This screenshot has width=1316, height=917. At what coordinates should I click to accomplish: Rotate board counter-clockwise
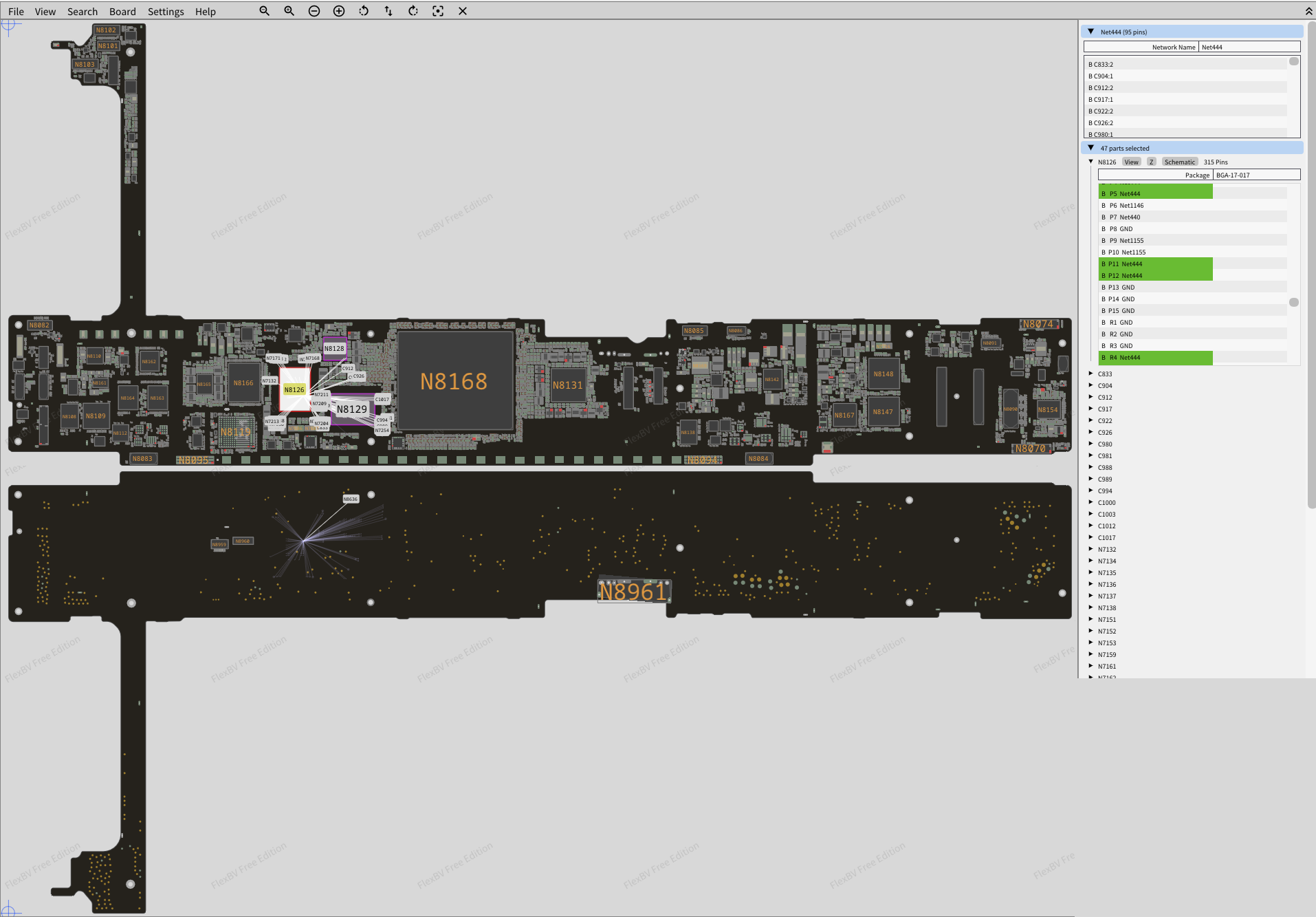(x=364, y=11)
